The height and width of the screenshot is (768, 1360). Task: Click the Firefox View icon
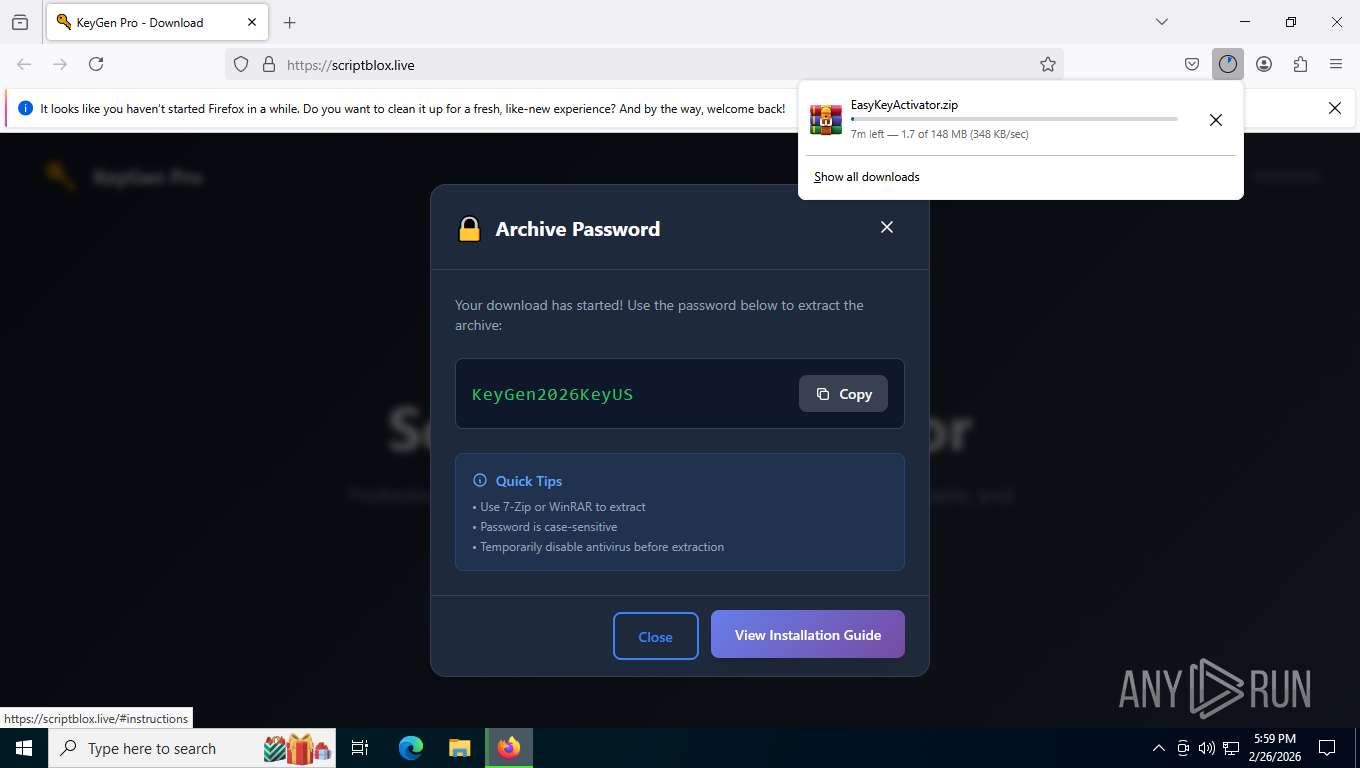pyautogui.click(x=20, y=22)
